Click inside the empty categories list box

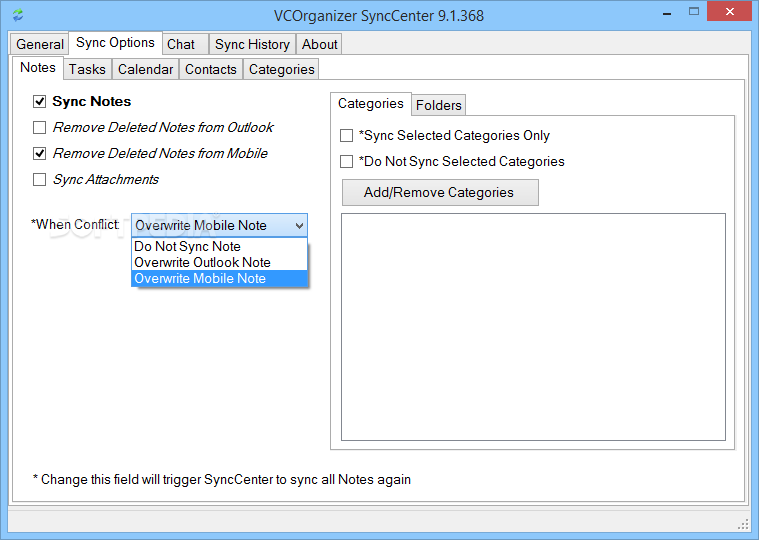coord(533,327)
